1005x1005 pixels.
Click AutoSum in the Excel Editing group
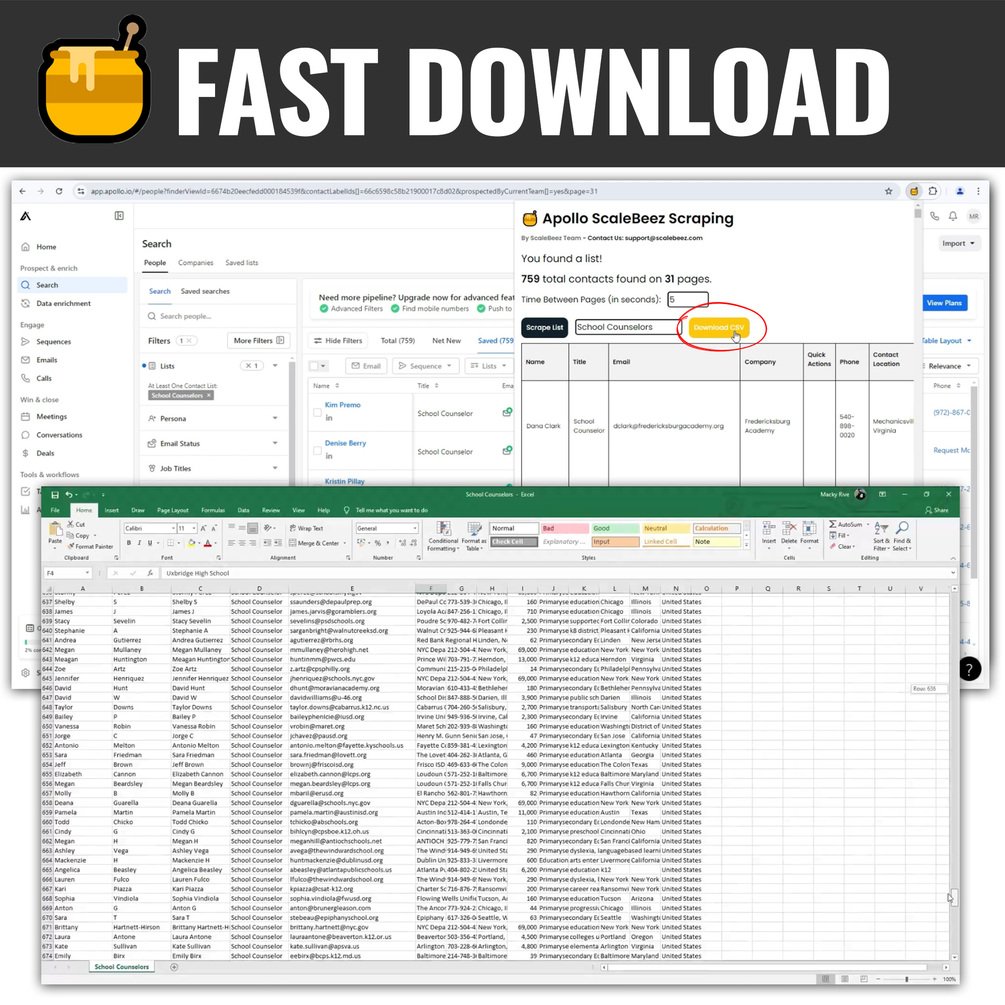coord(849,524)
